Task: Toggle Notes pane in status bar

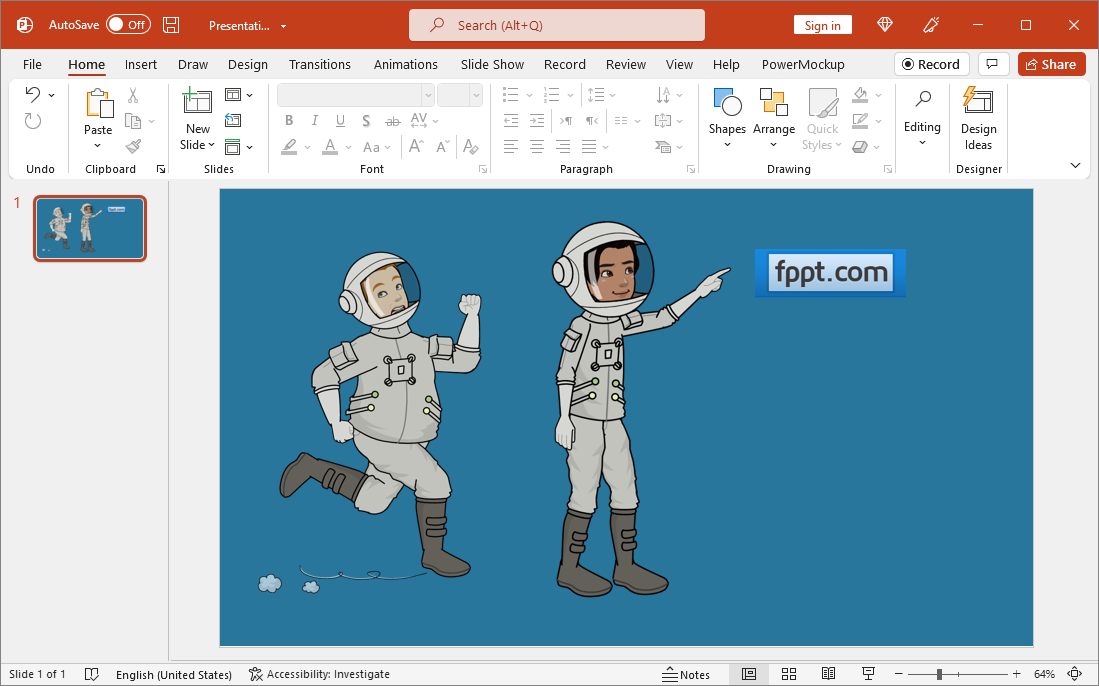Action: (686, 674)
